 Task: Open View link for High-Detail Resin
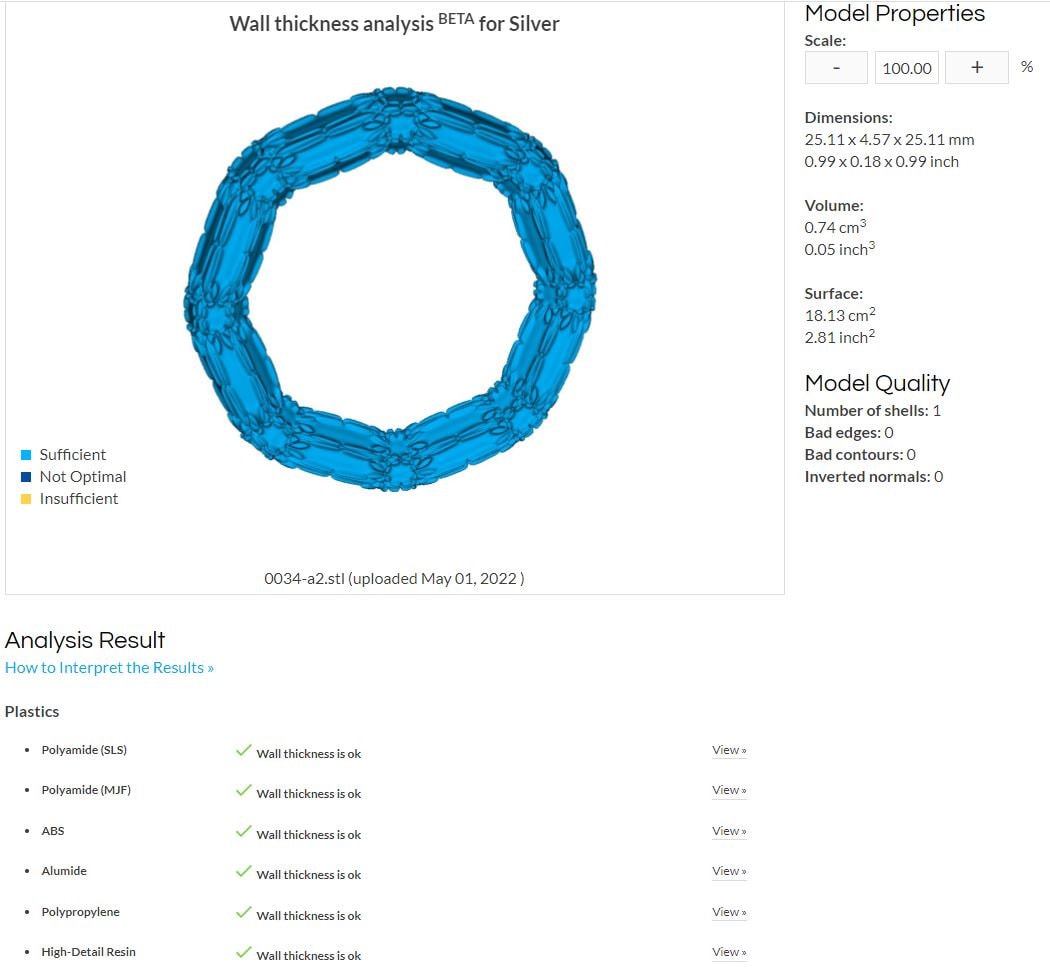click(729, 952)
